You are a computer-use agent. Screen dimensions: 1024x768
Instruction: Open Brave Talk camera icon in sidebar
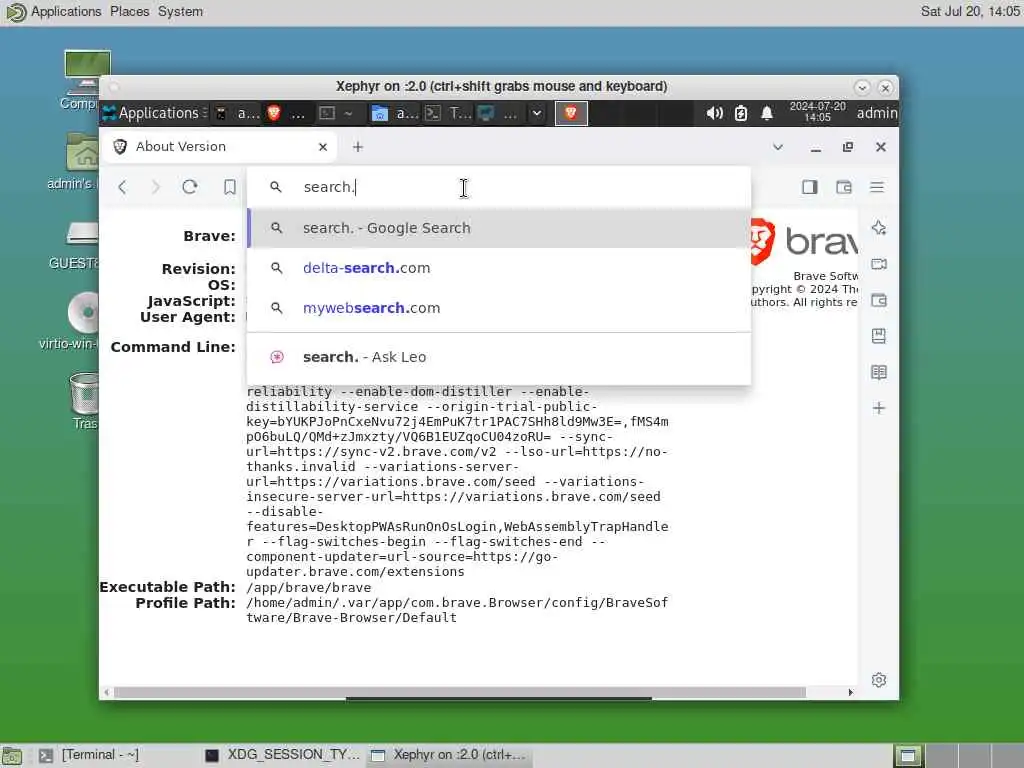879,264
